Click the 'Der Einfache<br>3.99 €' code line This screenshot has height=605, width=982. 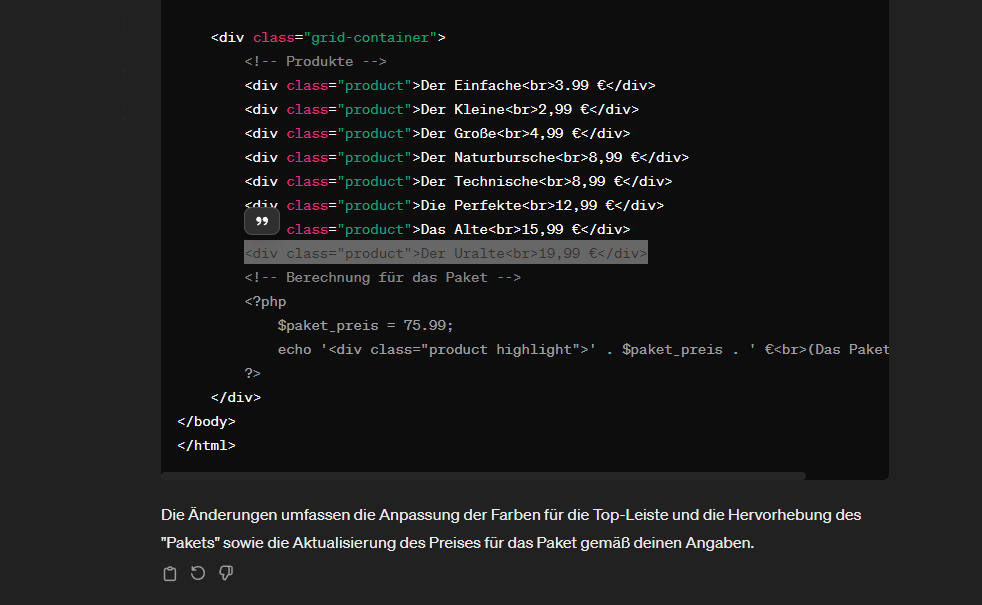[x=450, y=85]
